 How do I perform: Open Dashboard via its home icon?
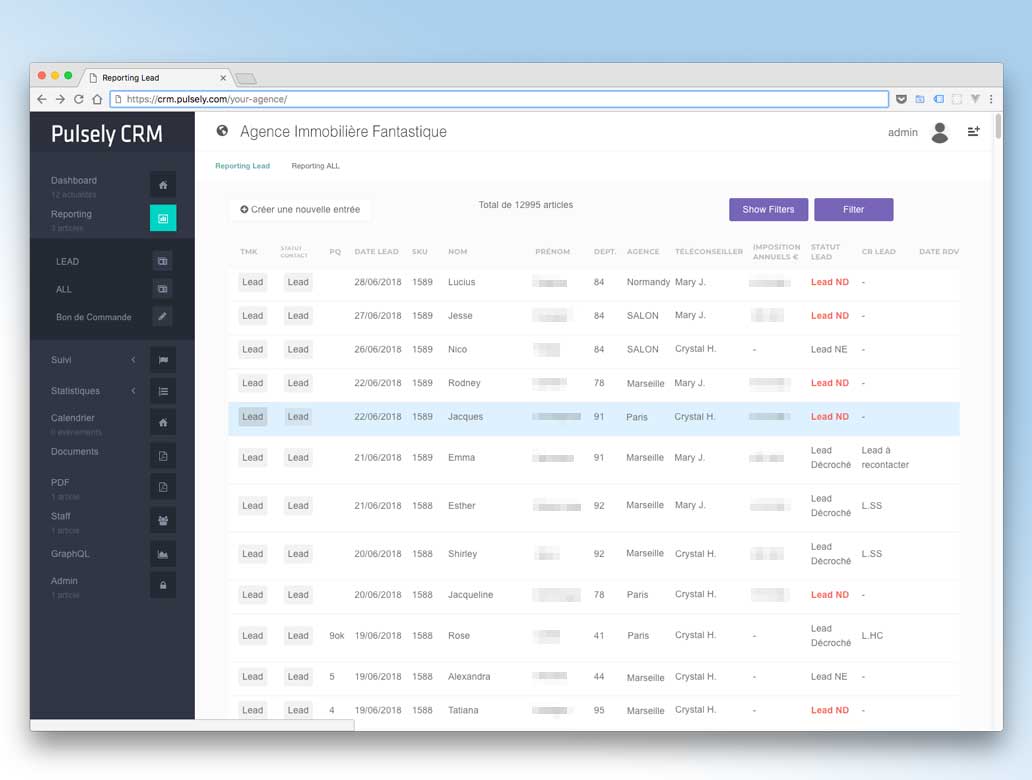click(163, 185)
